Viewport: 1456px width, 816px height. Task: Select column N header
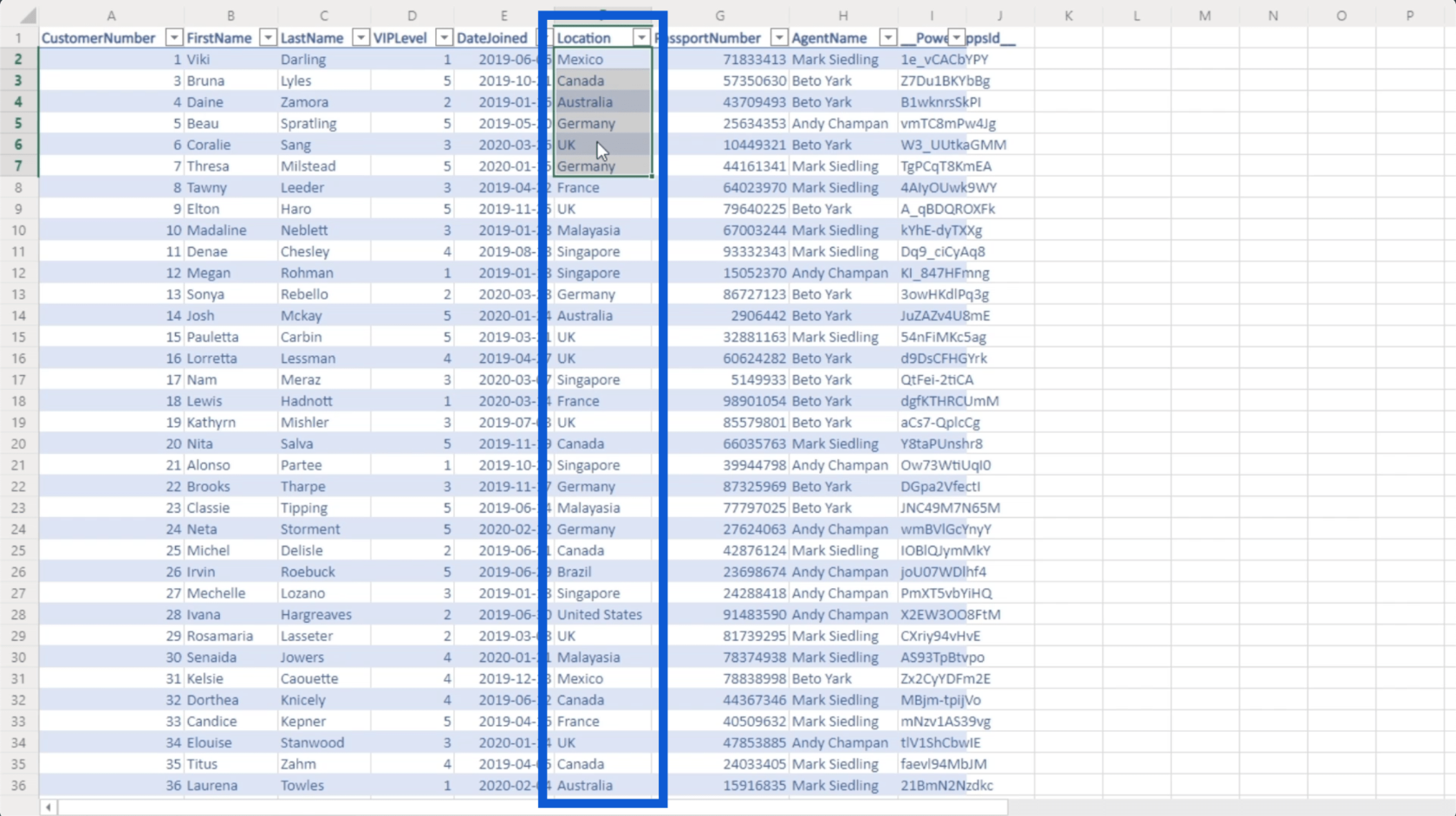(1273, 16)
